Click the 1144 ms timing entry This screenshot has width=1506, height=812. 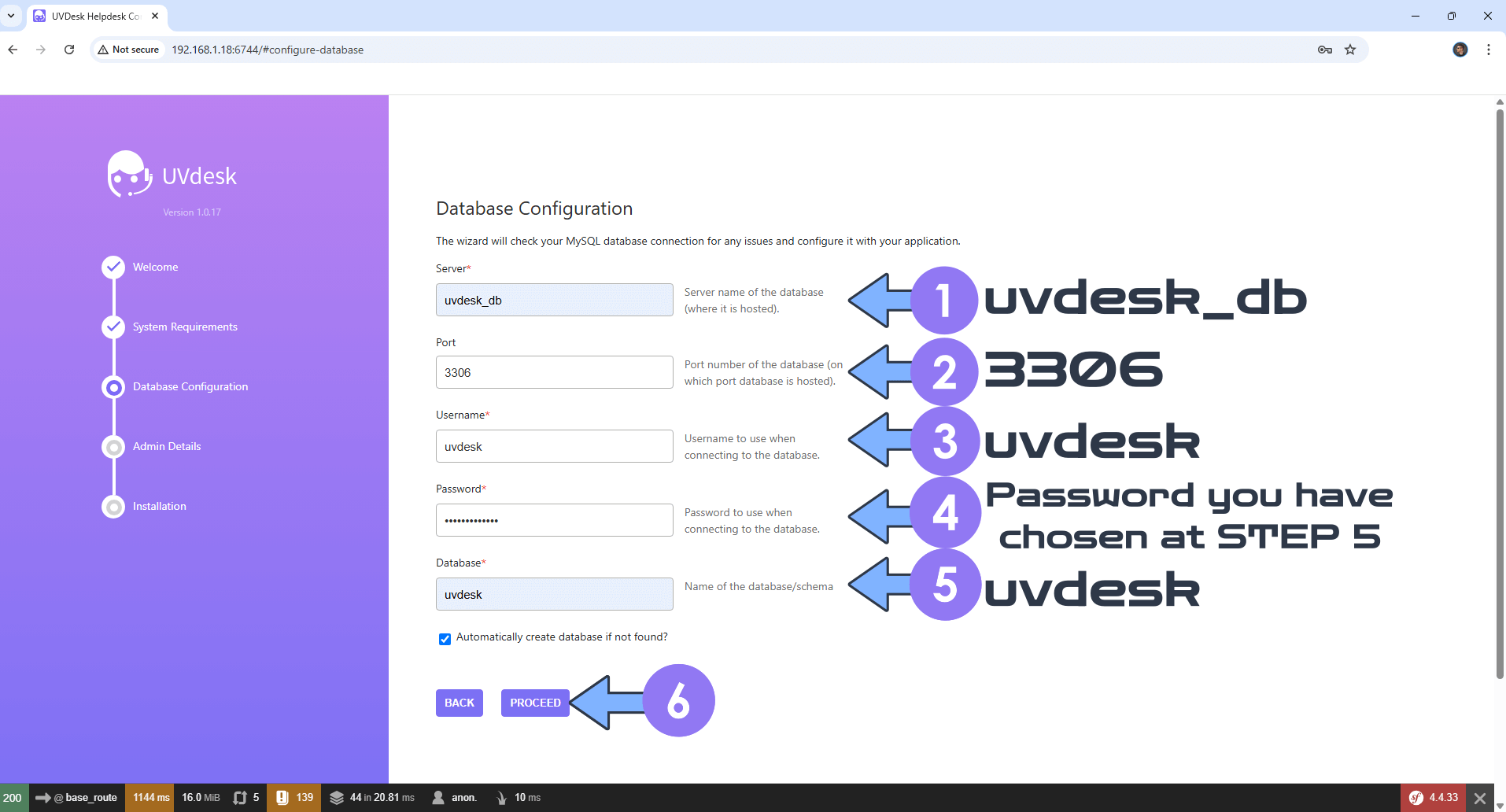(150, 798)
